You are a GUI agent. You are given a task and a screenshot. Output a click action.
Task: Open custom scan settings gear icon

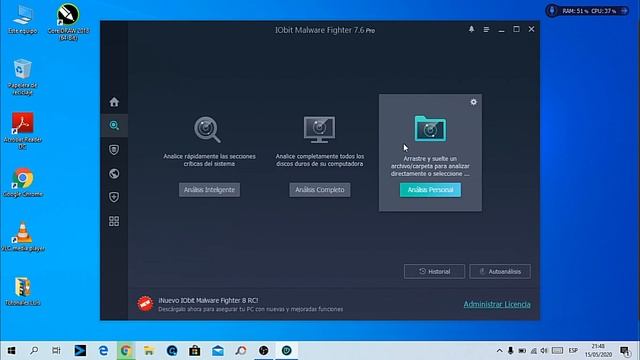tap(473, 102)
